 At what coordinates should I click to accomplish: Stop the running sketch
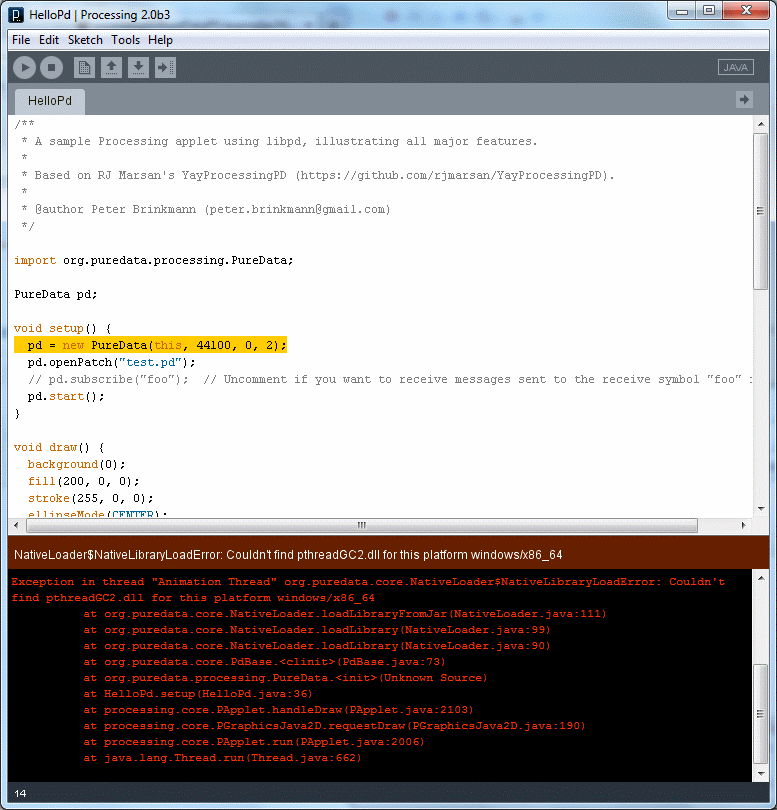click(51, 68)
